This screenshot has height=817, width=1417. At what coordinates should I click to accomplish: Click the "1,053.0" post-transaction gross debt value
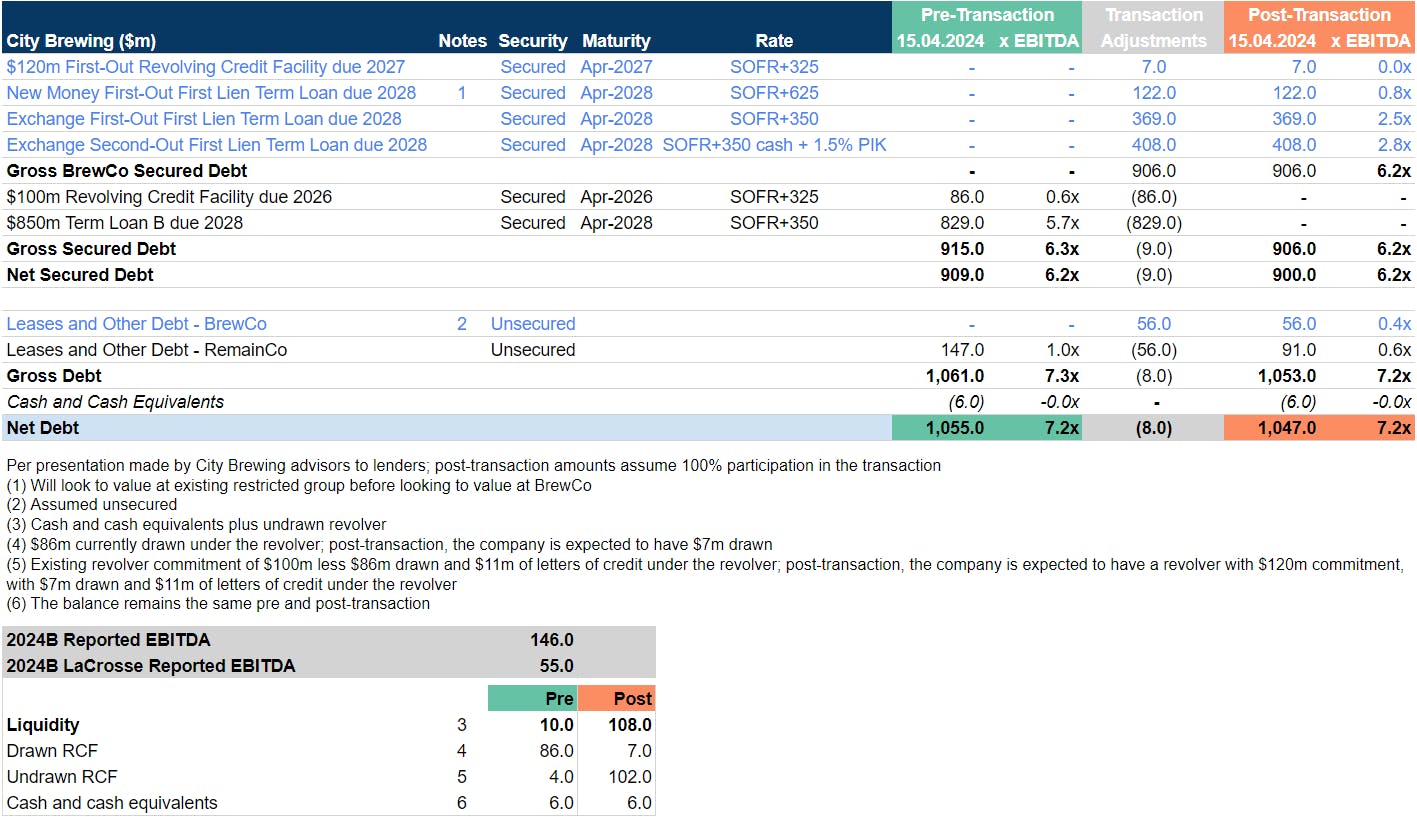coord(1286,376)
